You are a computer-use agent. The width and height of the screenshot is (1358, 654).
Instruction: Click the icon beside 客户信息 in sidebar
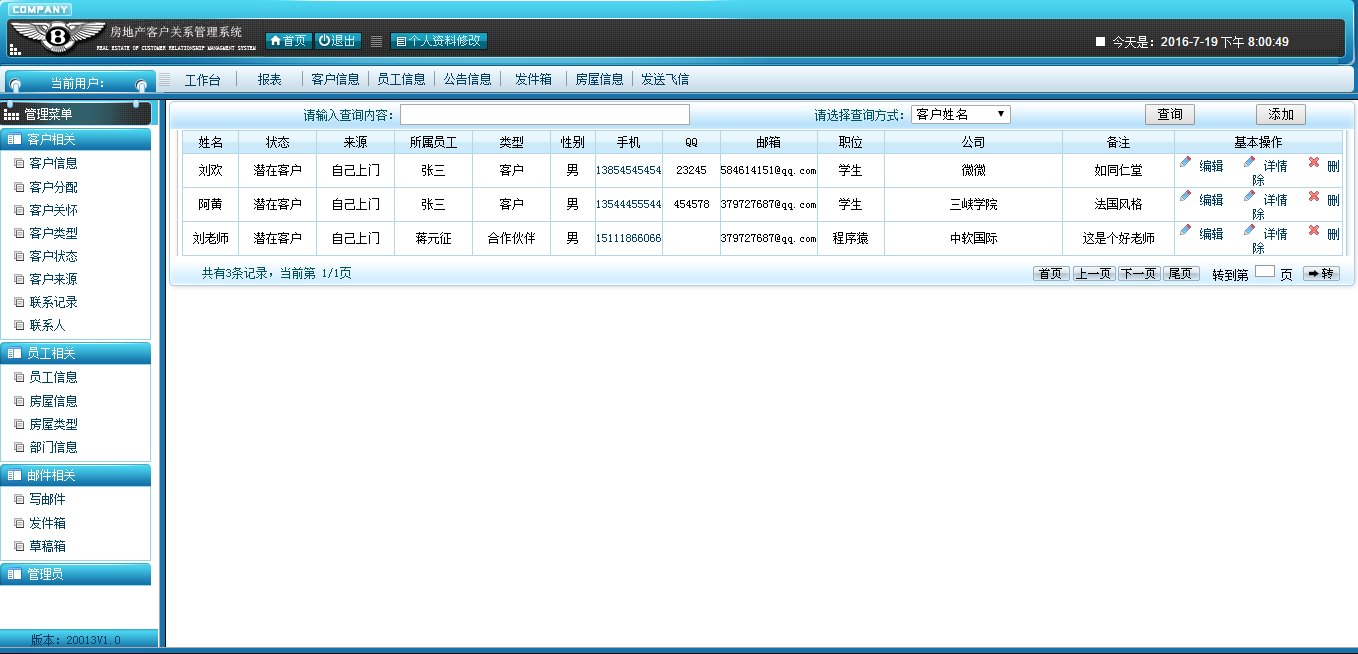tap(19, 164)
